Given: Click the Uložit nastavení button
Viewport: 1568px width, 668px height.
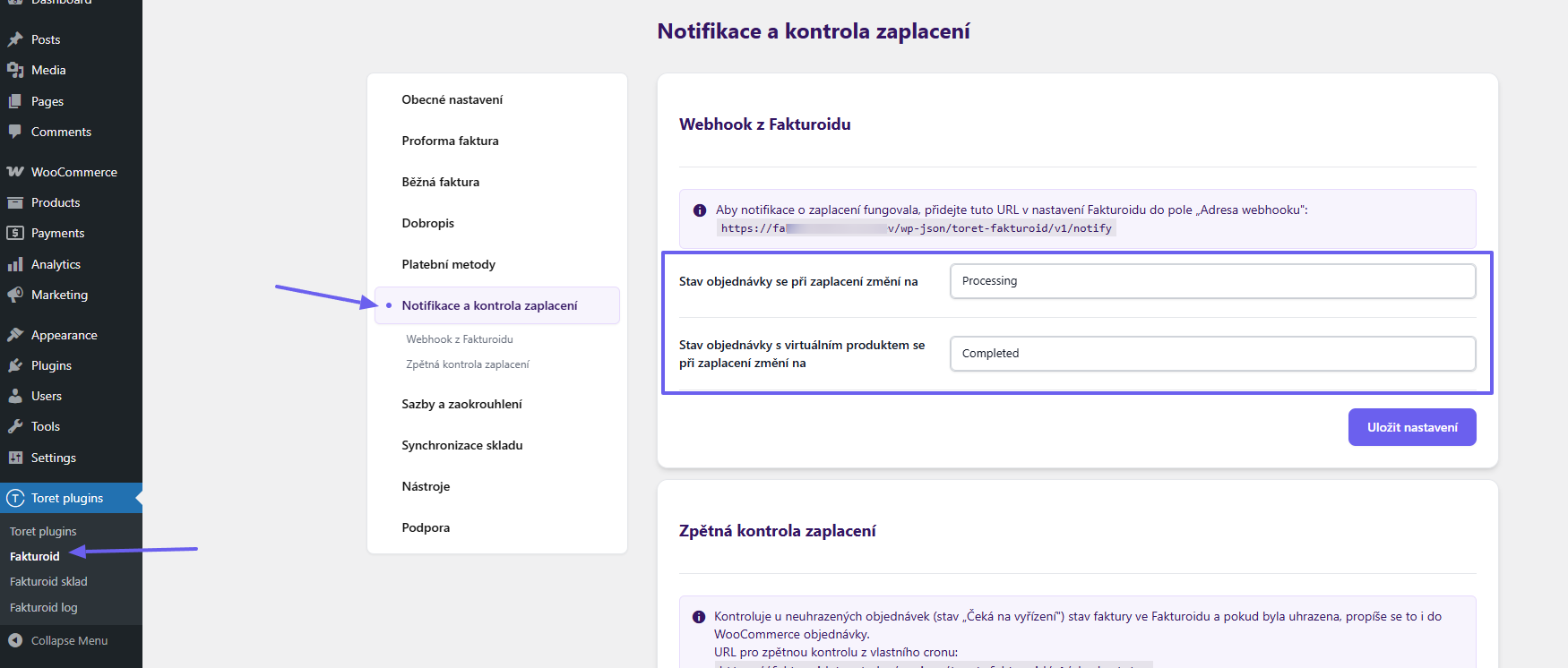Looking at the screenshot, I should (1412, 427).
